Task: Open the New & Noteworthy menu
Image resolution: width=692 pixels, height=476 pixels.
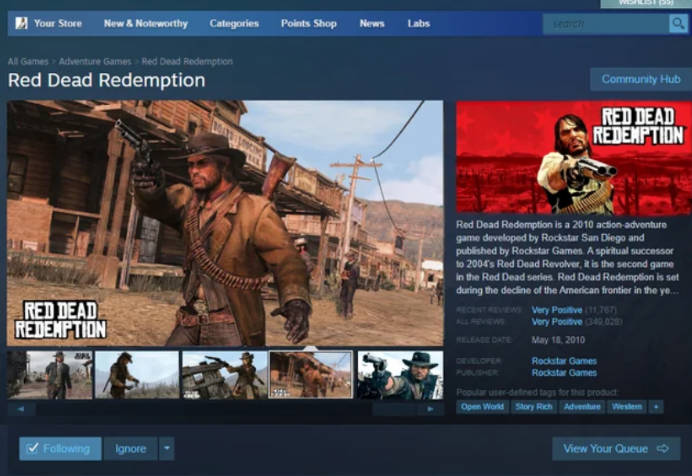Action: [146, 23]
